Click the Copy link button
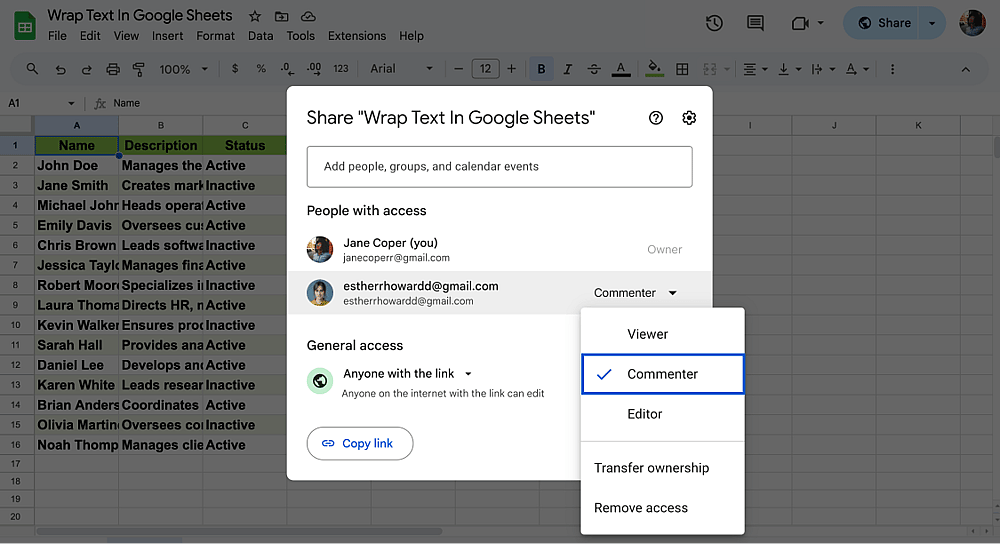 [x=360, y=443]
